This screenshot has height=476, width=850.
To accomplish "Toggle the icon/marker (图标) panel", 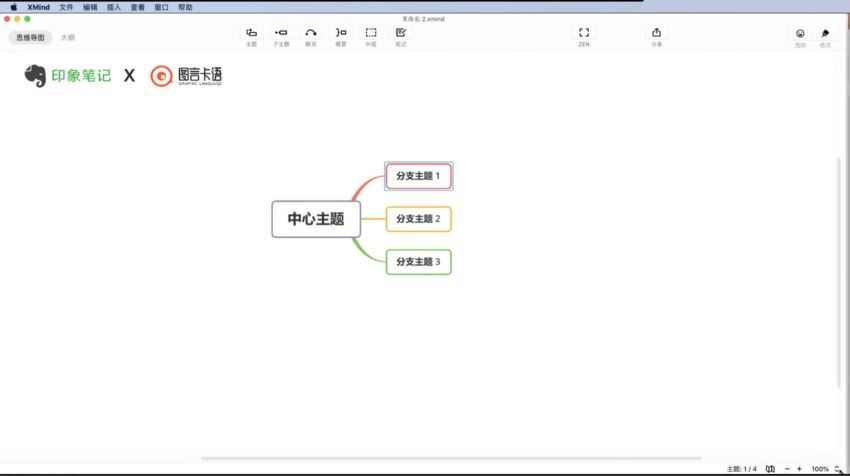I will pyautogui.click(x=800, y=34).
